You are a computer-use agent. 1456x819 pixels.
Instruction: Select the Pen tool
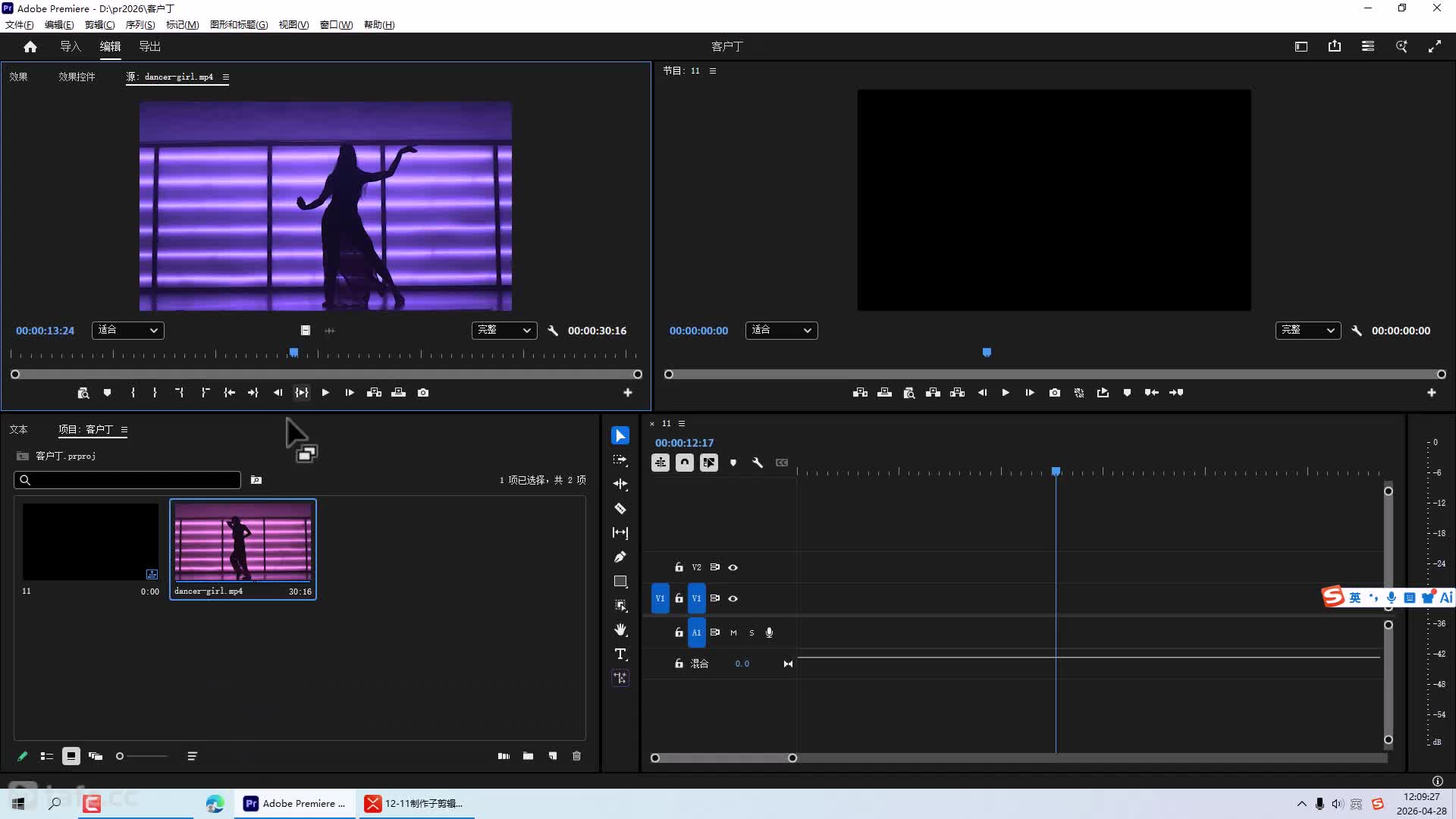coord(620,557)
